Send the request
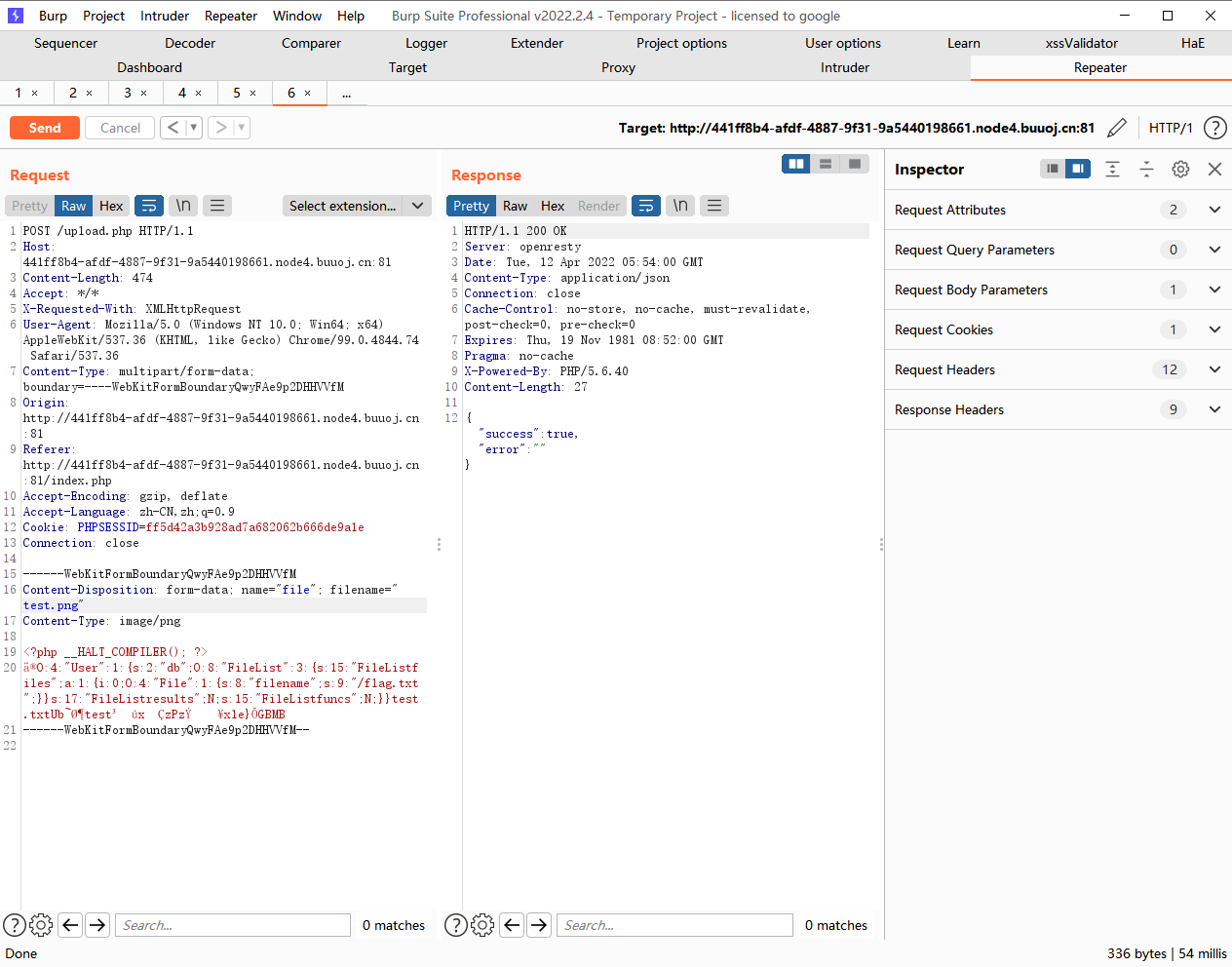 (45, 128)
